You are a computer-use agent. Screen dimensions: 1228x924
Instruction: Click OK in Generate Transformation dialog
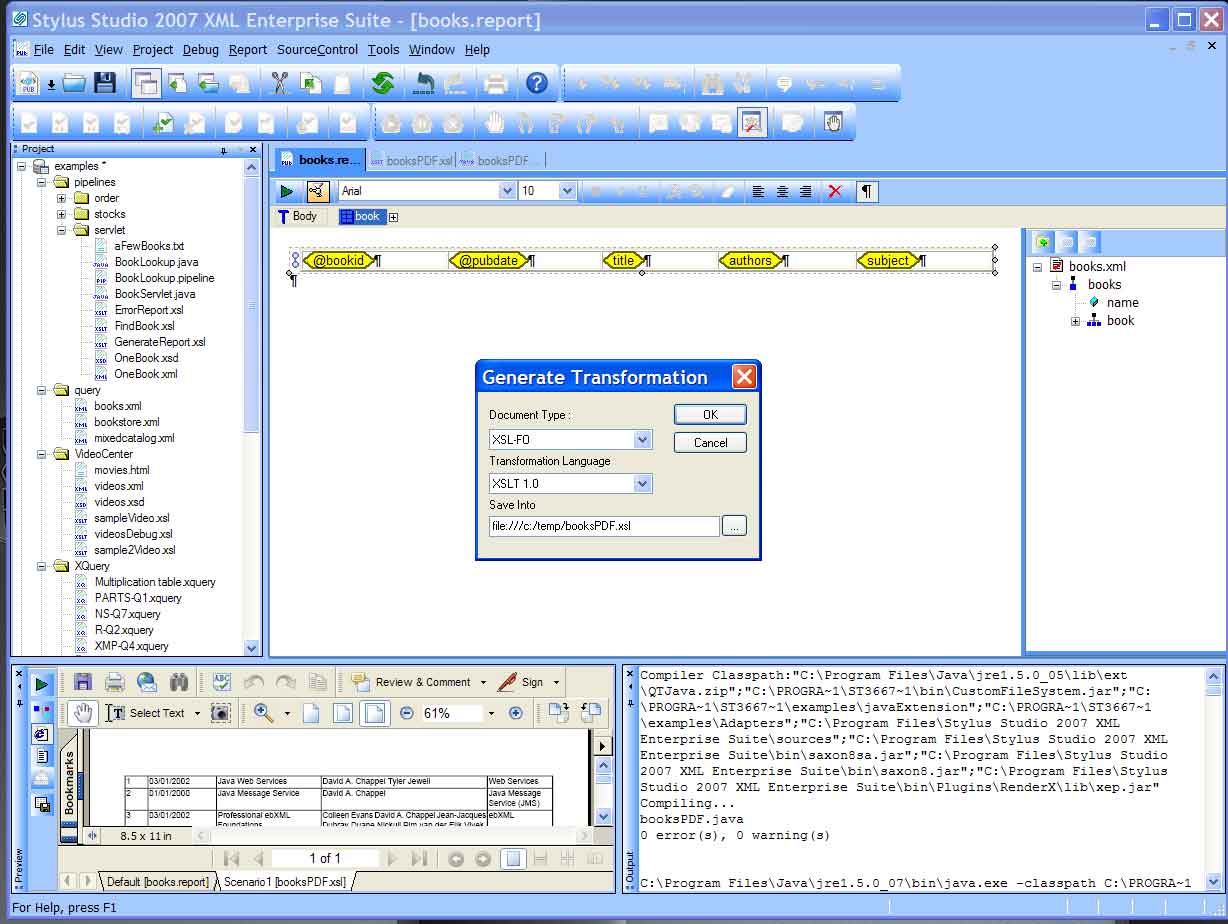coord(710,414)
